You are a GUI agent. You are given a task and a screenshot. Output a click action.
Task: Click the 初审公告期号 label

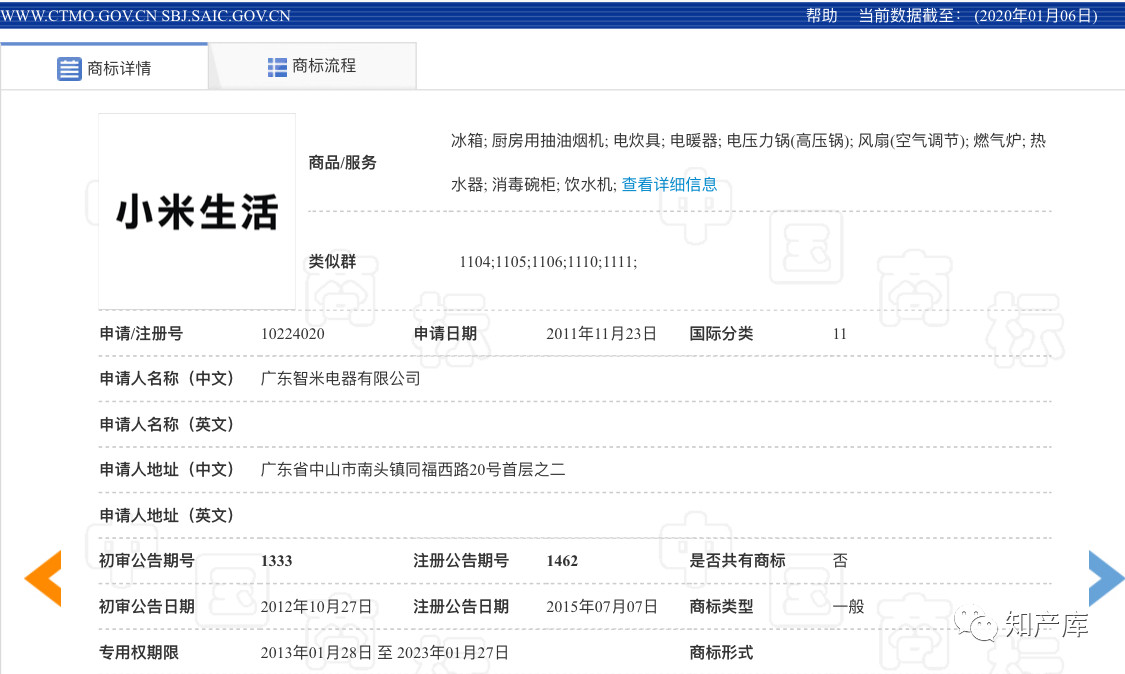(x=146, y=561)
